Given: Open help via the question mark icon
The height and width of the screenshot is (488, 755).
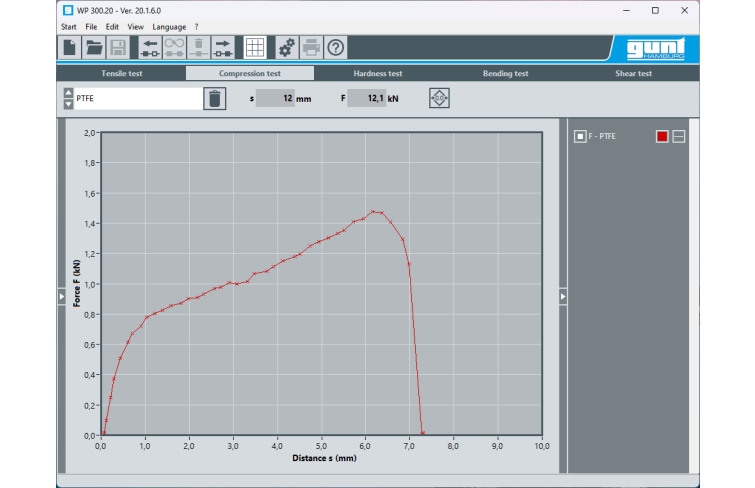Looking at the screenshot, I should click(x=336, y=47).
